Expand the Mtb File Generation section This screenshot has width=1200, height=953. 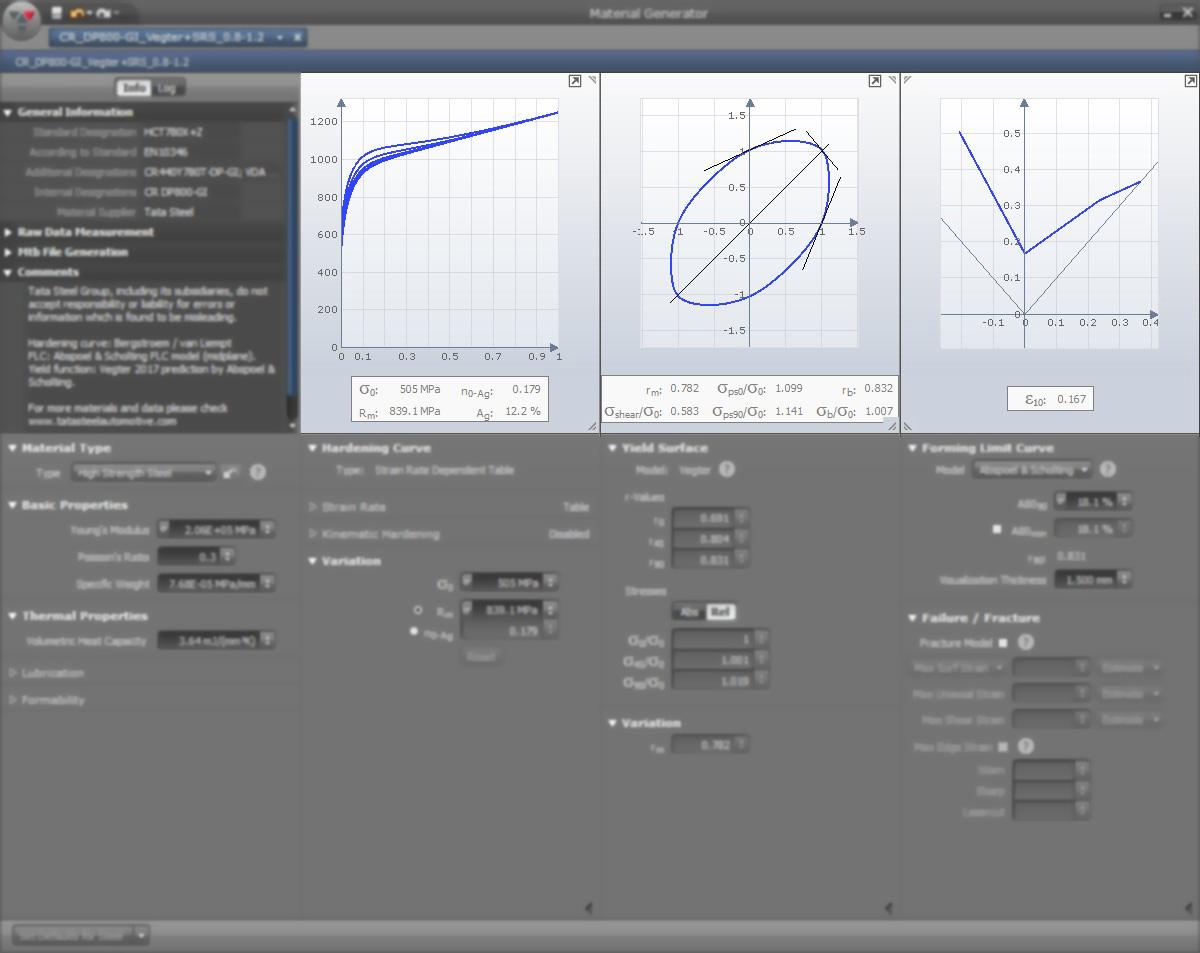(8, 252)
